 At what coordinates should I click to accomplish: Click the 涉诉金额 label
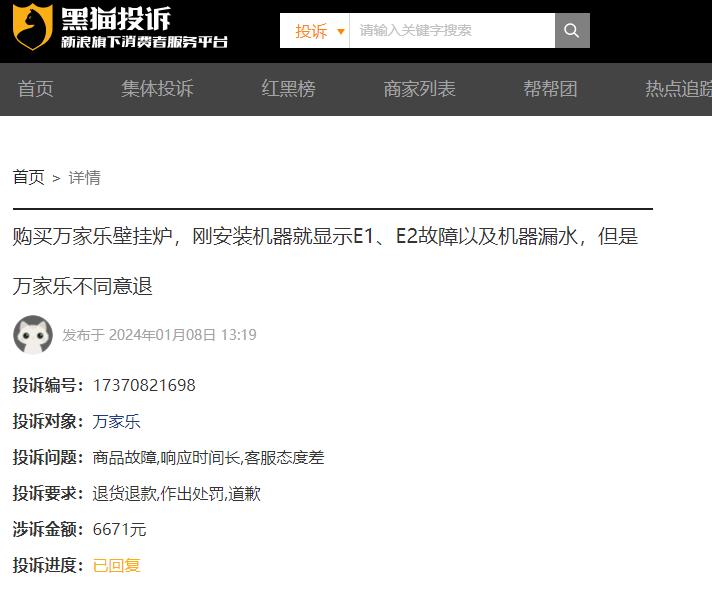click(48, 529)
